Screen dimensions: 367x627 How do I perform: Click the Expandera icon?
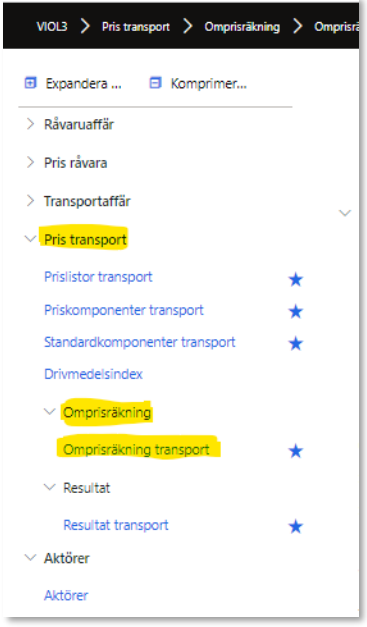[x=30, y=83]
